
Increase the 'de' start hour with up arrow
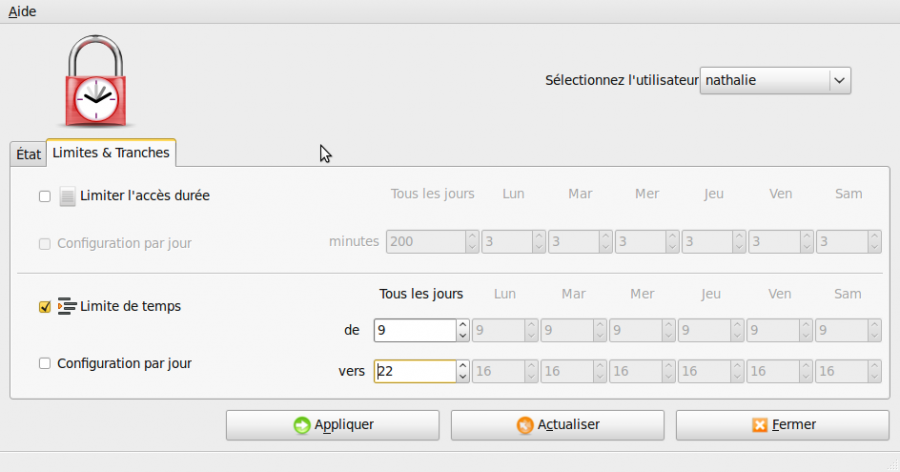tap(463, 324)
